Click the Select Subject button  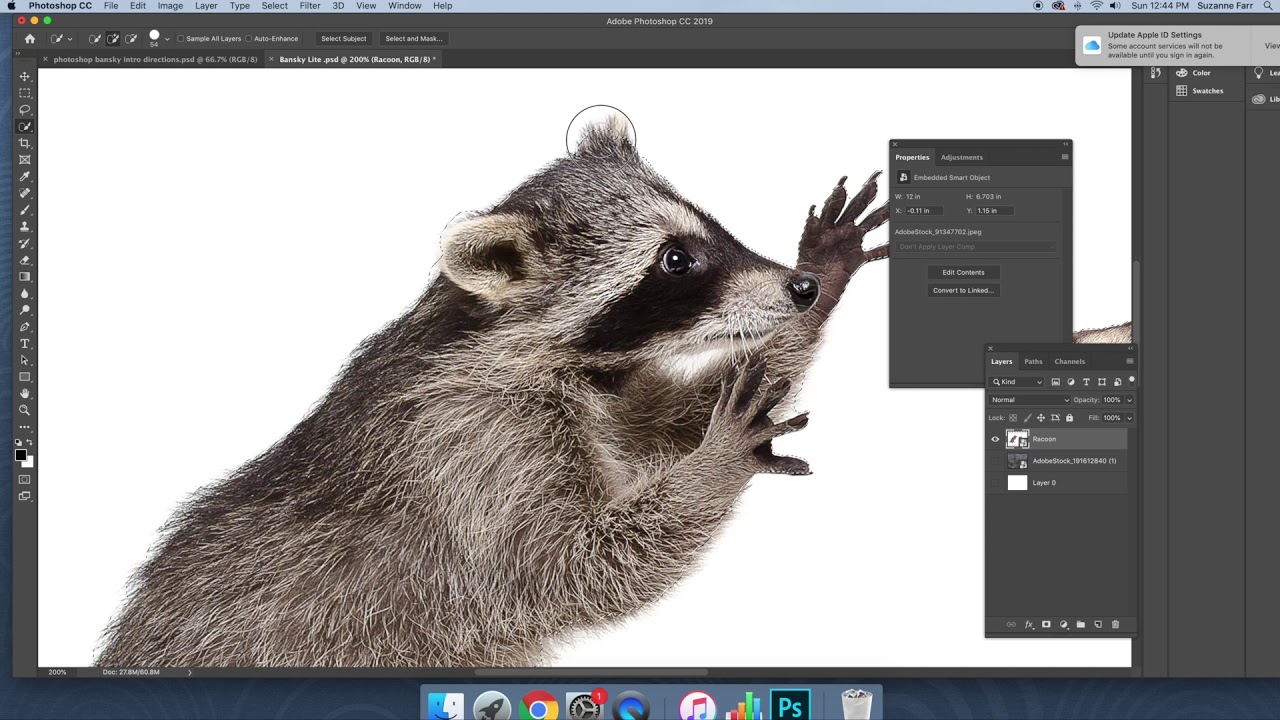click(x=343, y=39)
